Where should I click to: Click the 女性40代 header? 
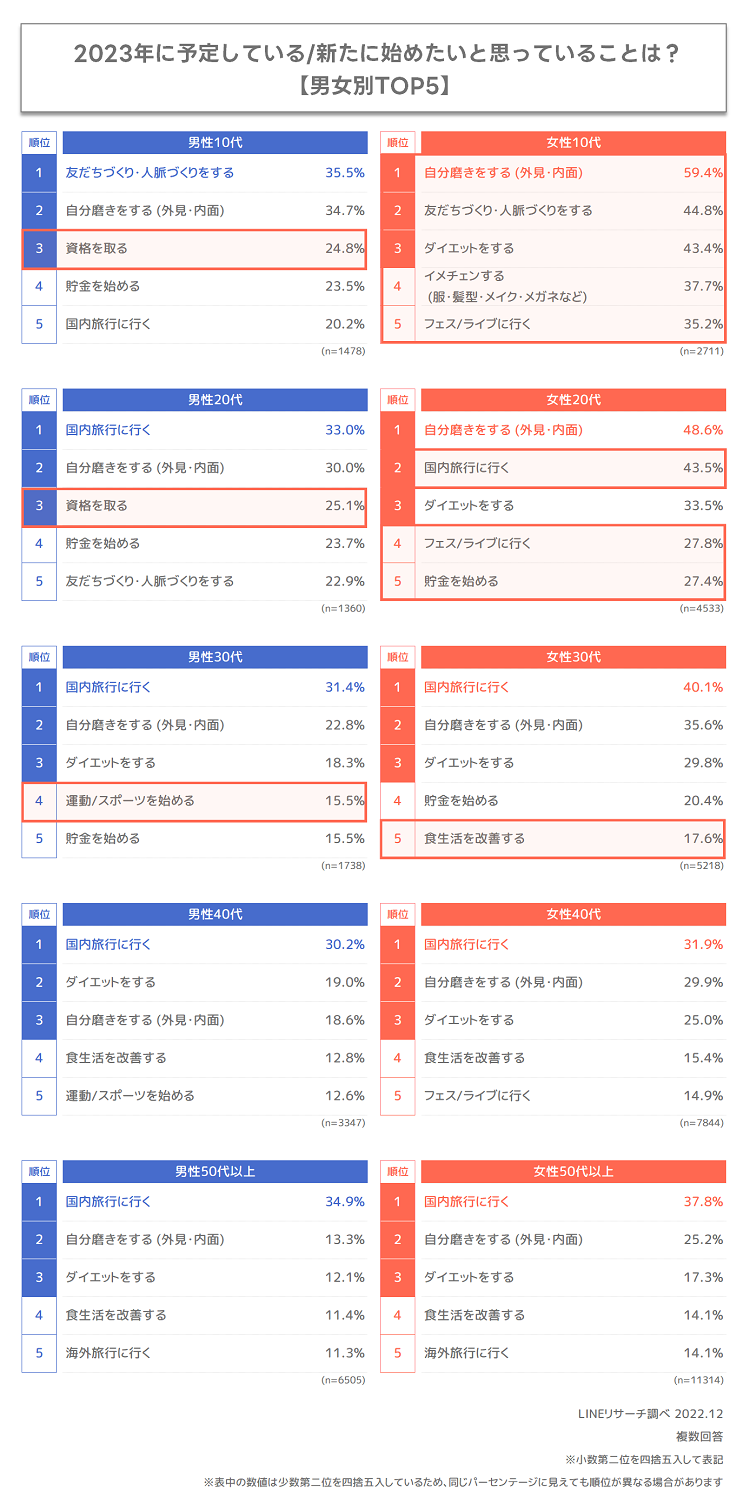coord(573,914)
